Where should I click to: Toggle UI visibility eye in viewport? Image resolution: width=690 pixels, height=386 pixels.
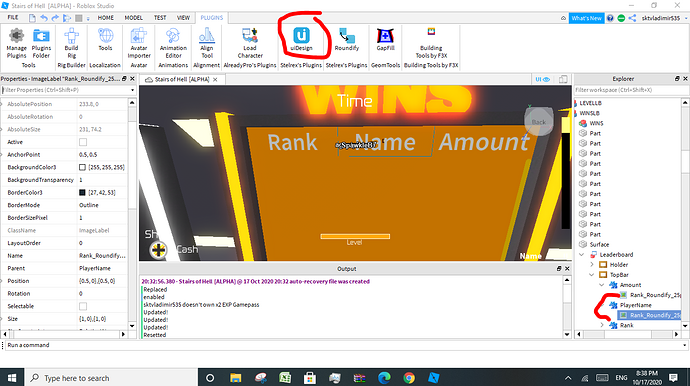pyautogui.click(x=543, y=79)
